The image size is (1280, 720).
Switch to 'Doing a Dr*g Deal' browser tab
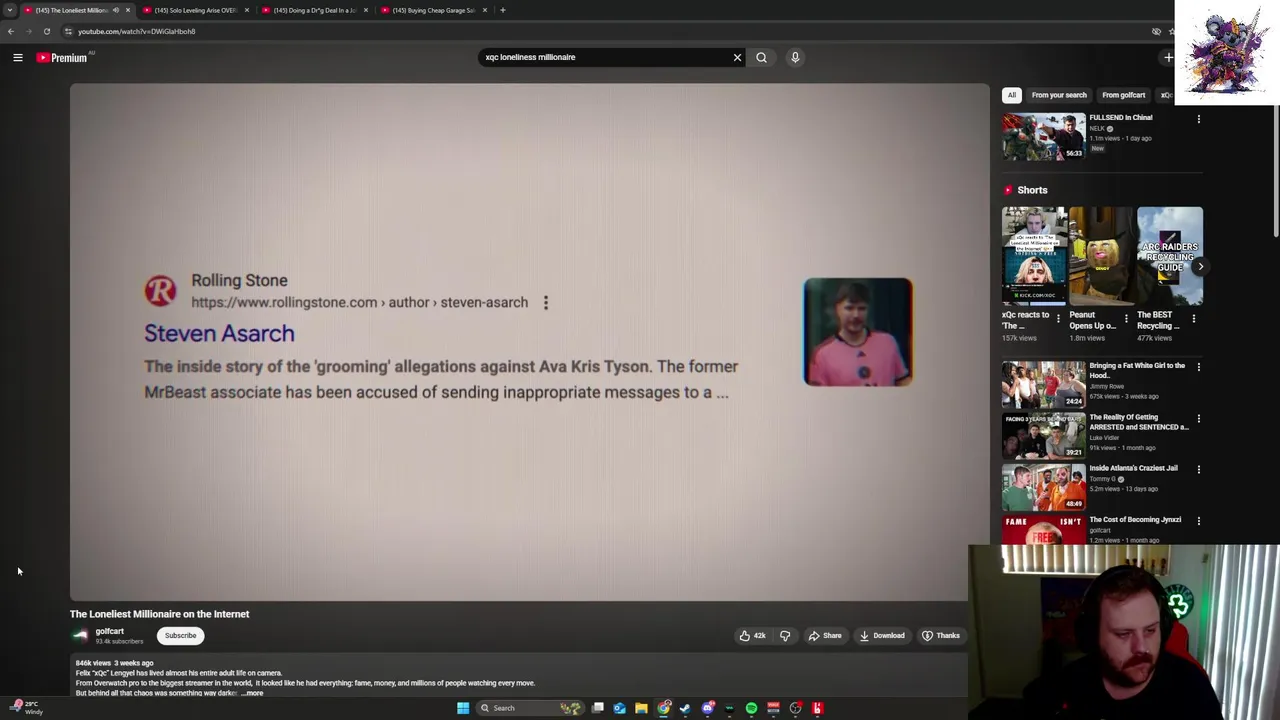tap(314, 10)
